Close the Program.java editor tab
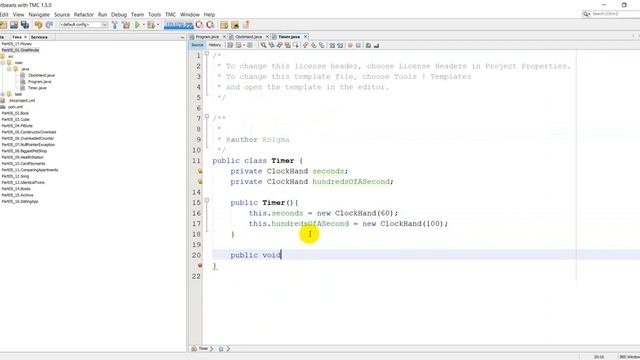This screenshot has width=640, height=360. point(224,37)
